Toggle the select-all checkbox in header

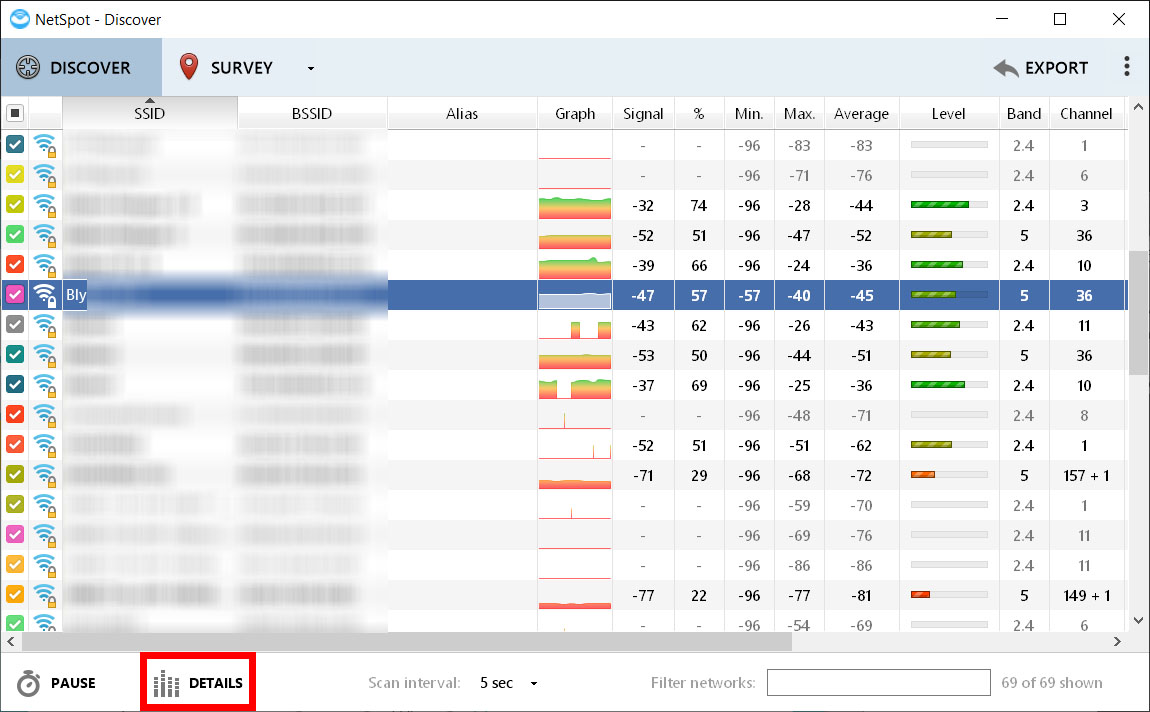(x=15, y=114)
